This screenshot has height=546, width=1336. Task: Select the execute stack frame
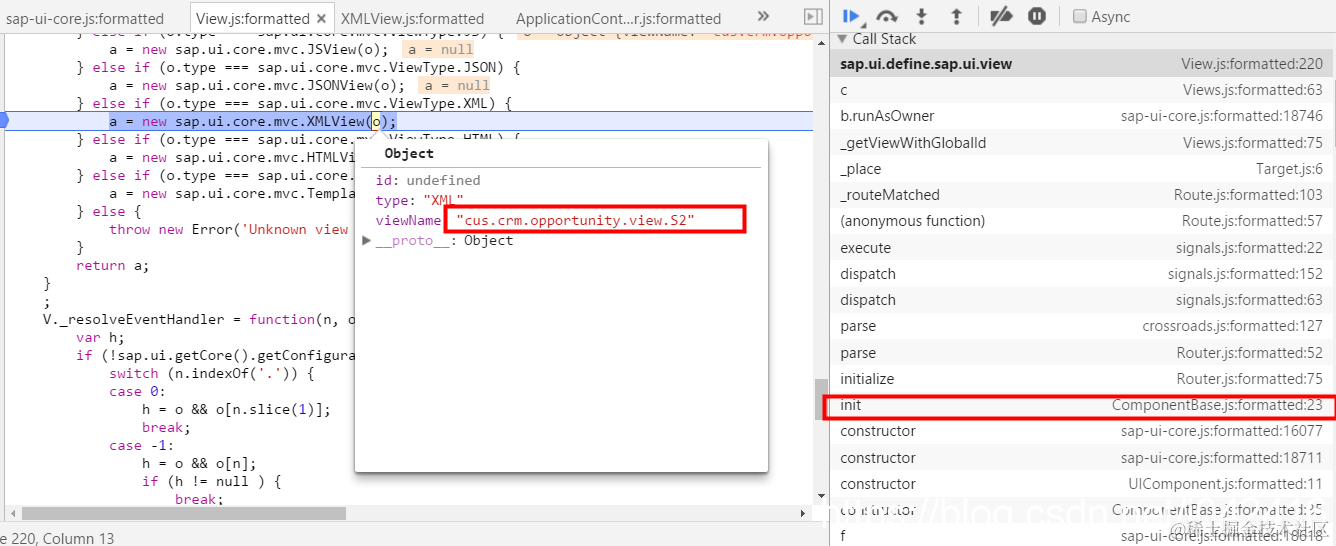point(1083,247)
